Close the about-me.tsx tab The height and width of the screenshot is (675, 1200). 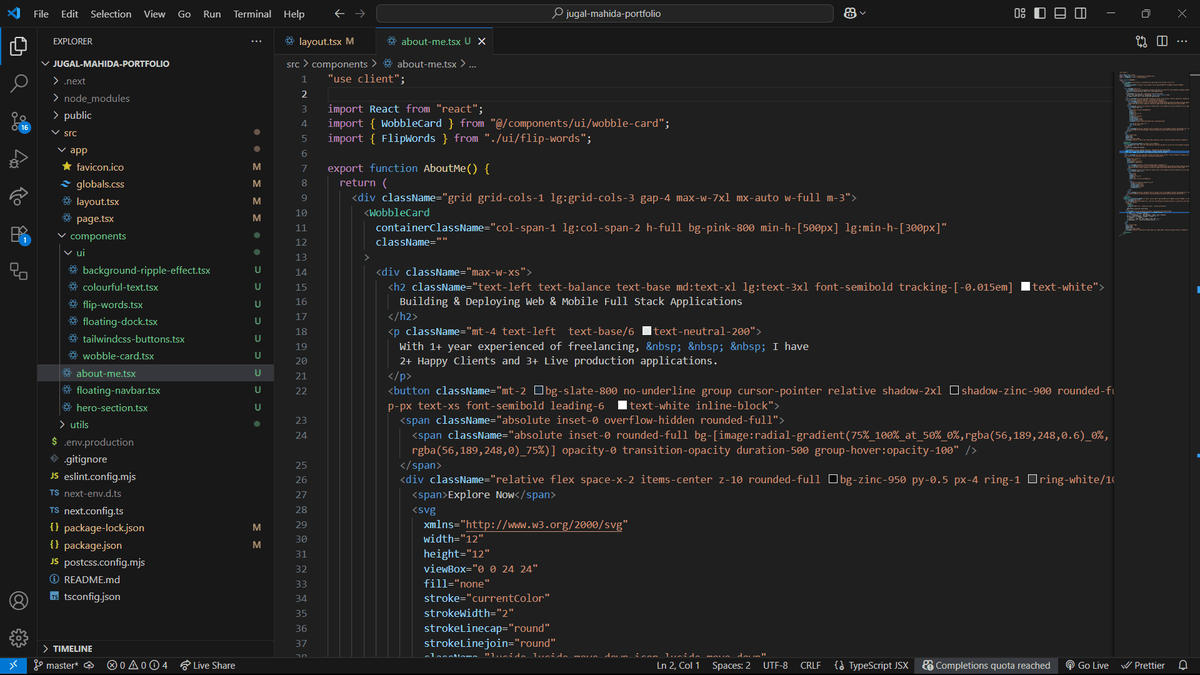pos(482,41)
